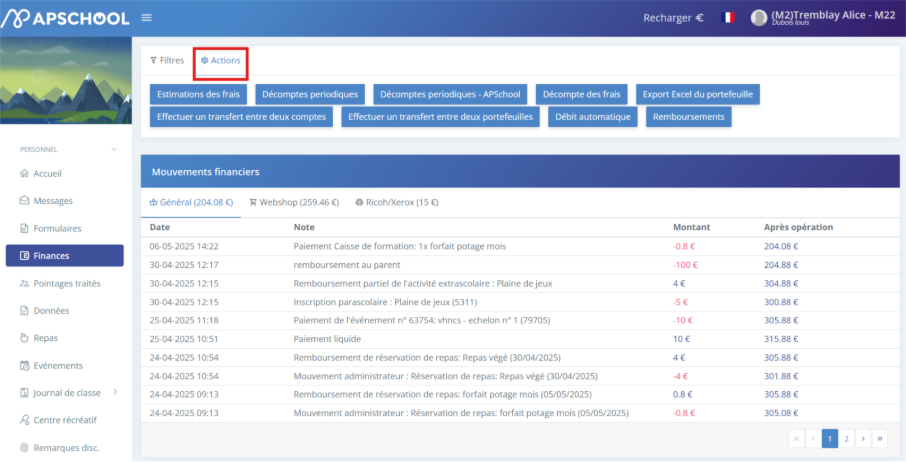Open Accueil from the sidebar

click(47, 173)
